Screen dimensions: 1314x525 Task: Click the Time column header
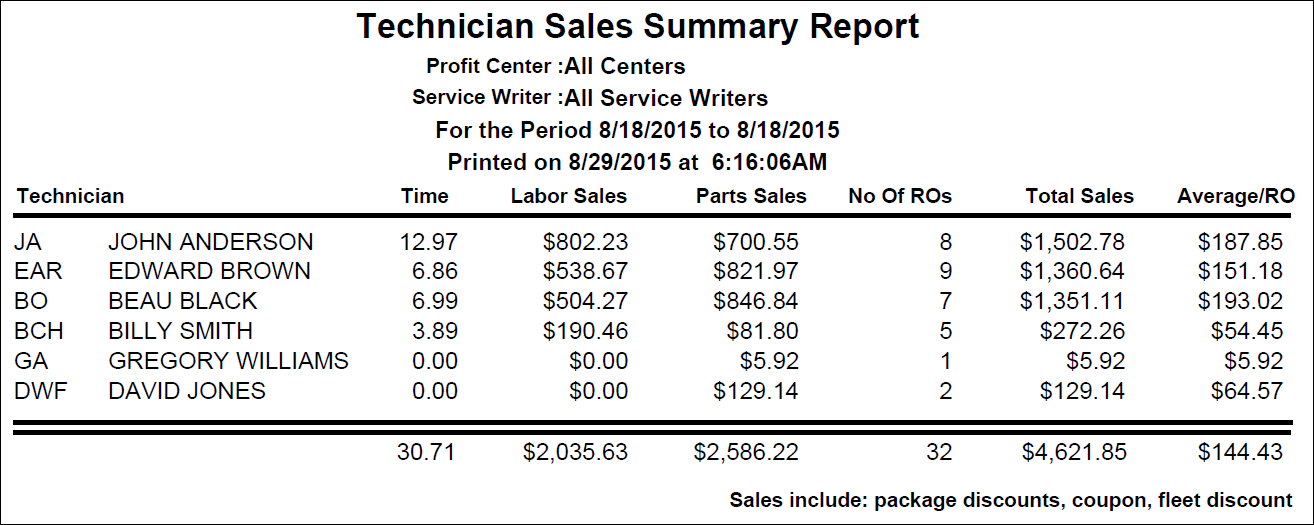click(x=424, y=196)
